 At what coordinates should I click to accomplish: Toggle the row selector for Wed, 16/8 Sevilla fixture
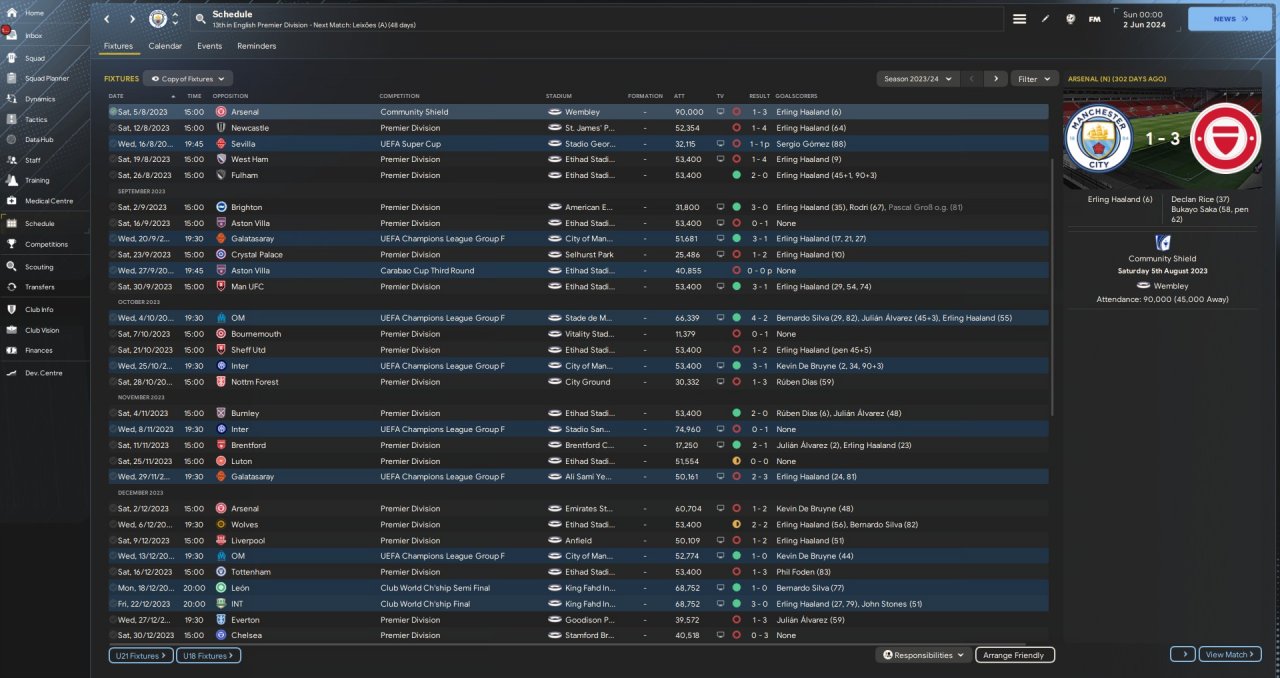point(113,144)
